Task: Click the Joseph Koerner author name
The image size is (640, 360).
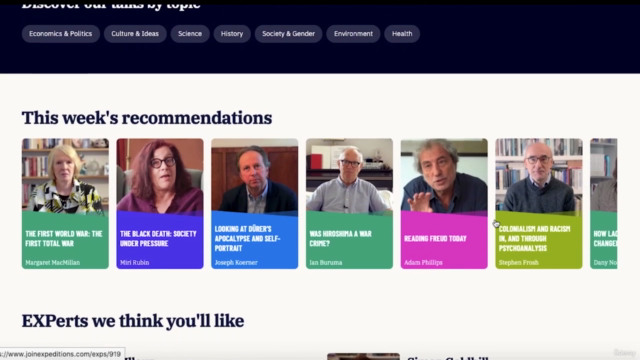Action: [x=236, y=262]
